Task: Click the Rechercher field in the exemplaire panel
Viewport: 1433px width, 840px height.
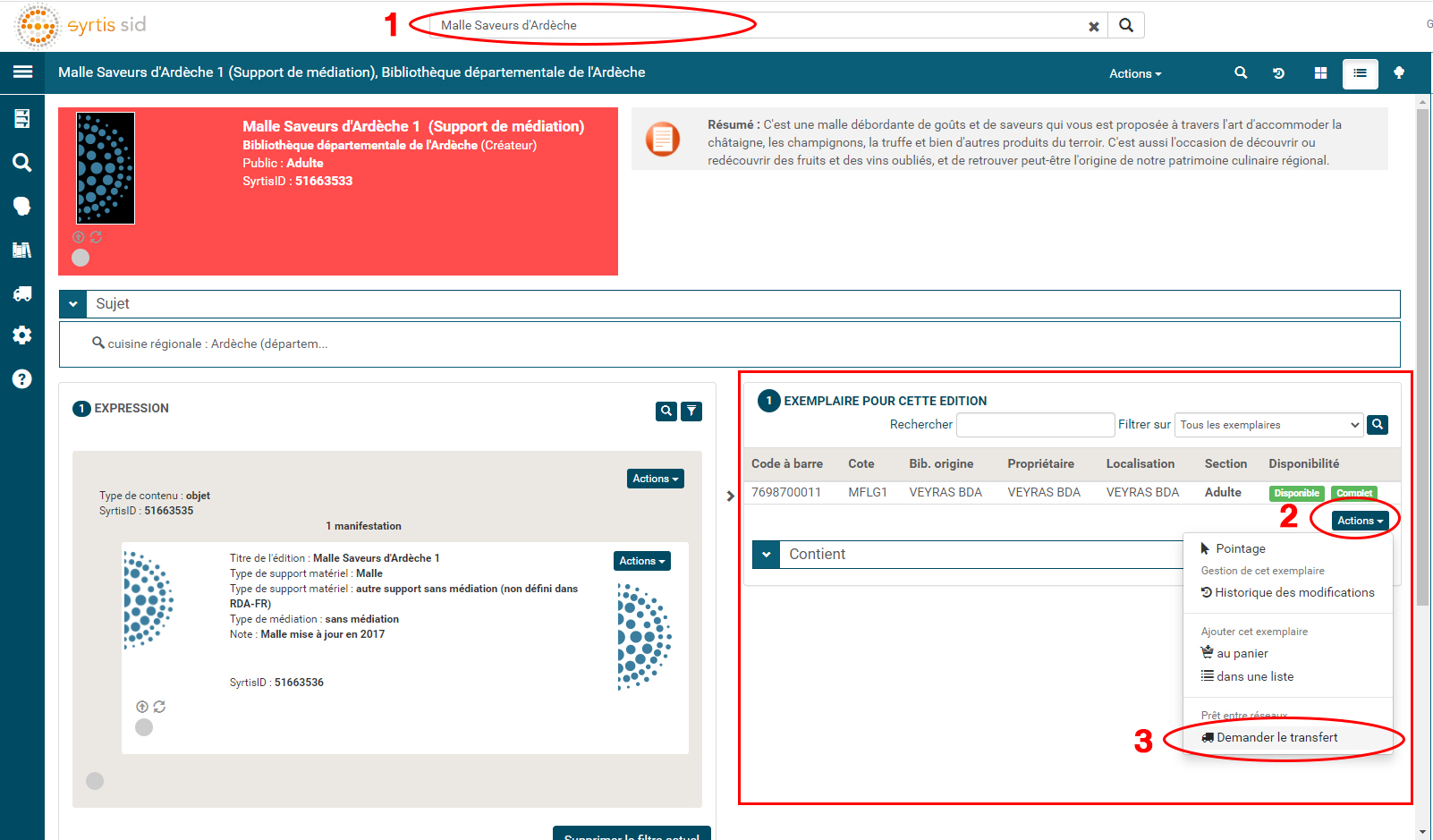Action: (1035, 425)
